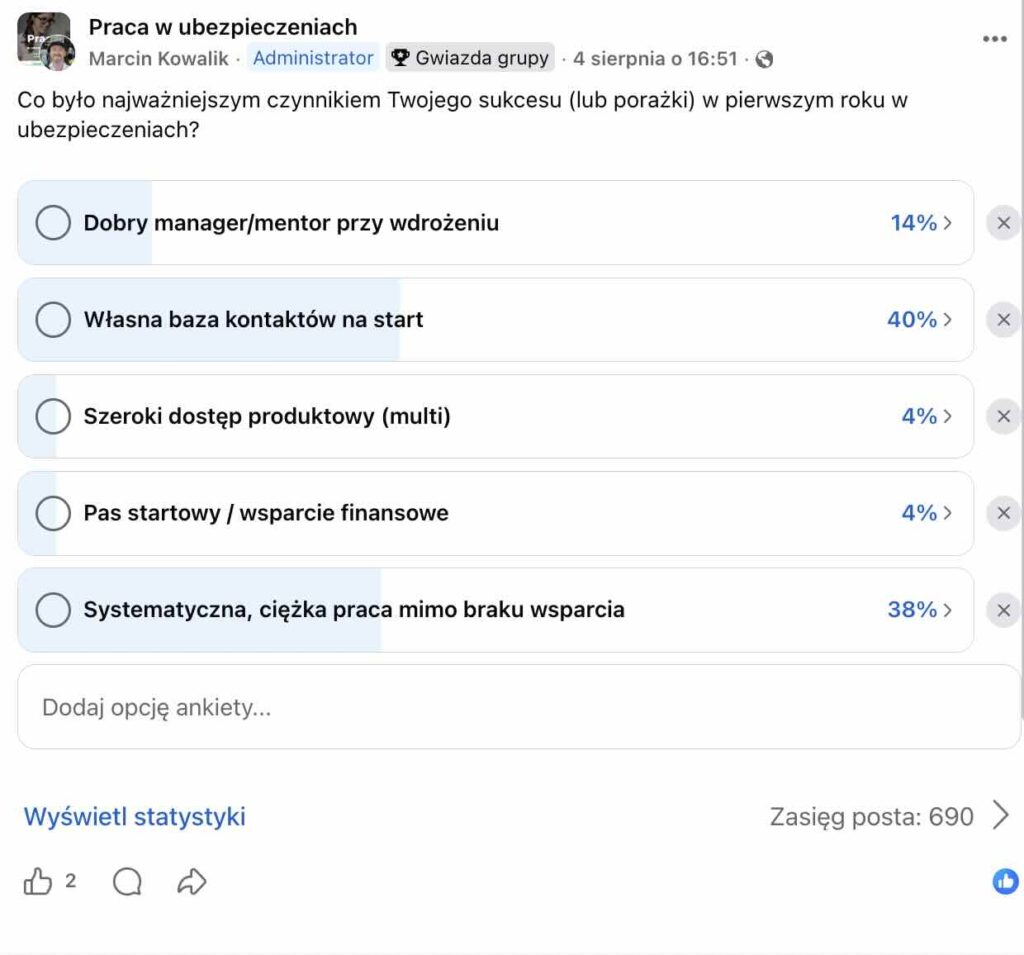The width and height of the screenshot is (1024, 955).
Task: Expand voters for the 40% result
Action: 920,319
